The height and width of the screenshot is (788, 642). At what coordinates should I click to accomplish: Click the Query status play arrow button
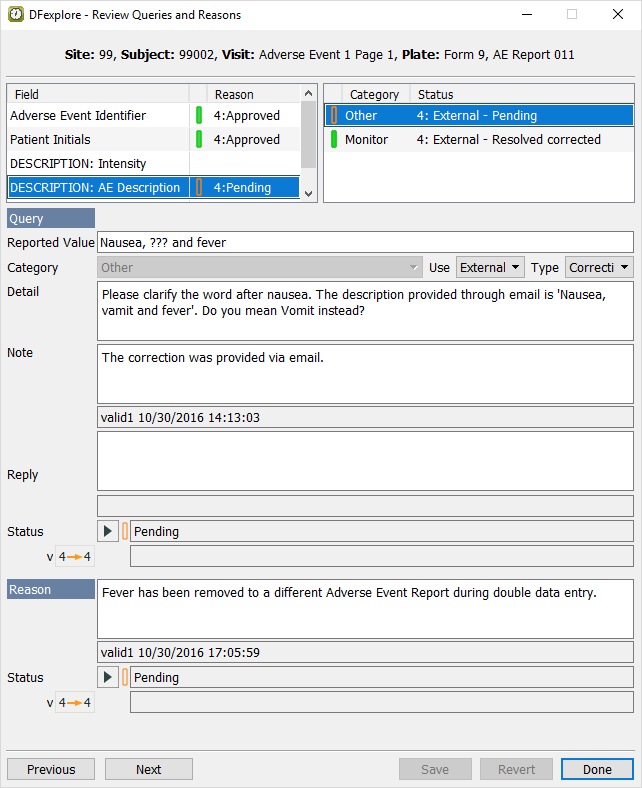(108, 531)
